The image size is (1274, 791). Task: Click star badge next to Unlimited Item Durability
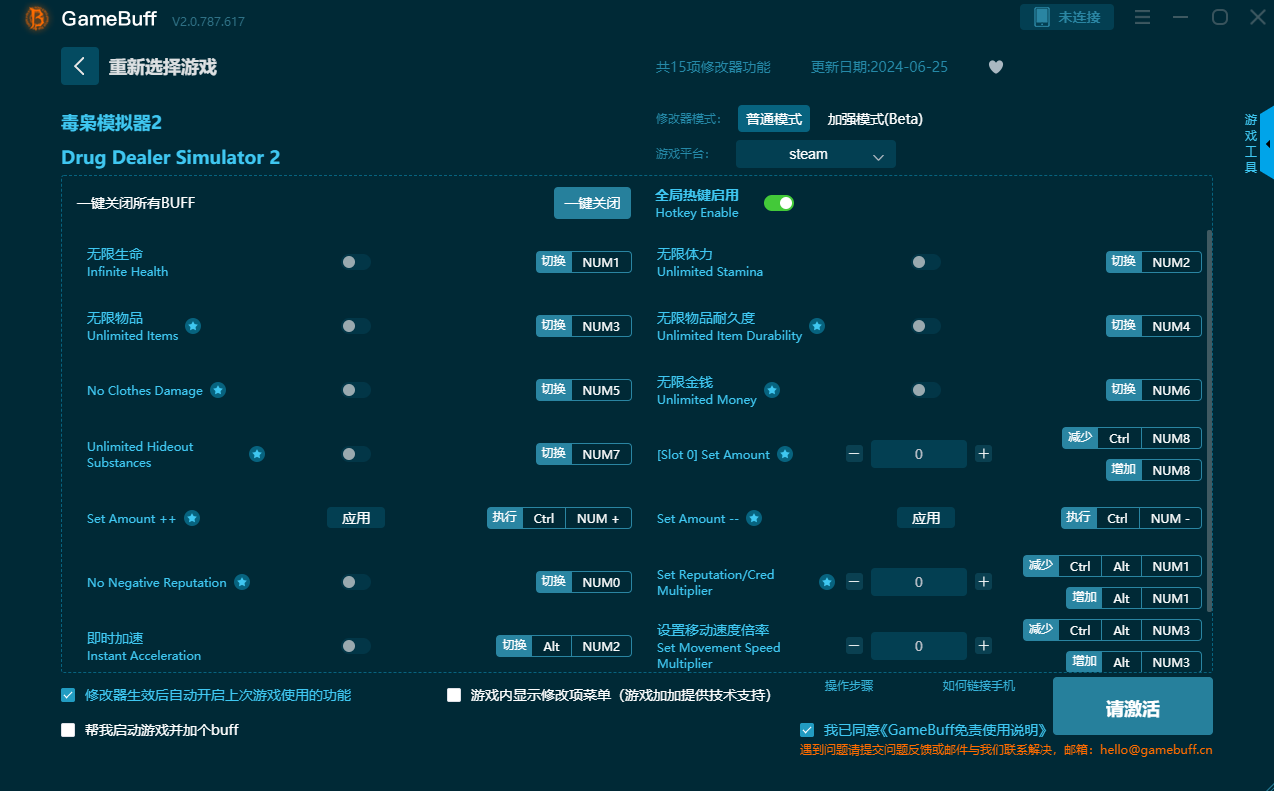[x=817, y=326]
